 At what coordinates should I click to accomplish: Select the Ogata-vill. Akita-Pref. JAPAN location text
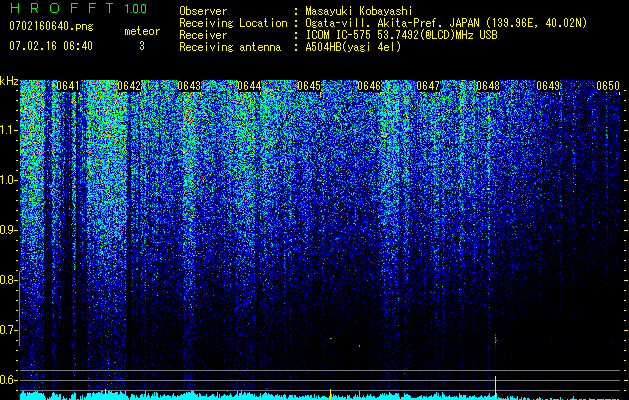coord(446,23)
